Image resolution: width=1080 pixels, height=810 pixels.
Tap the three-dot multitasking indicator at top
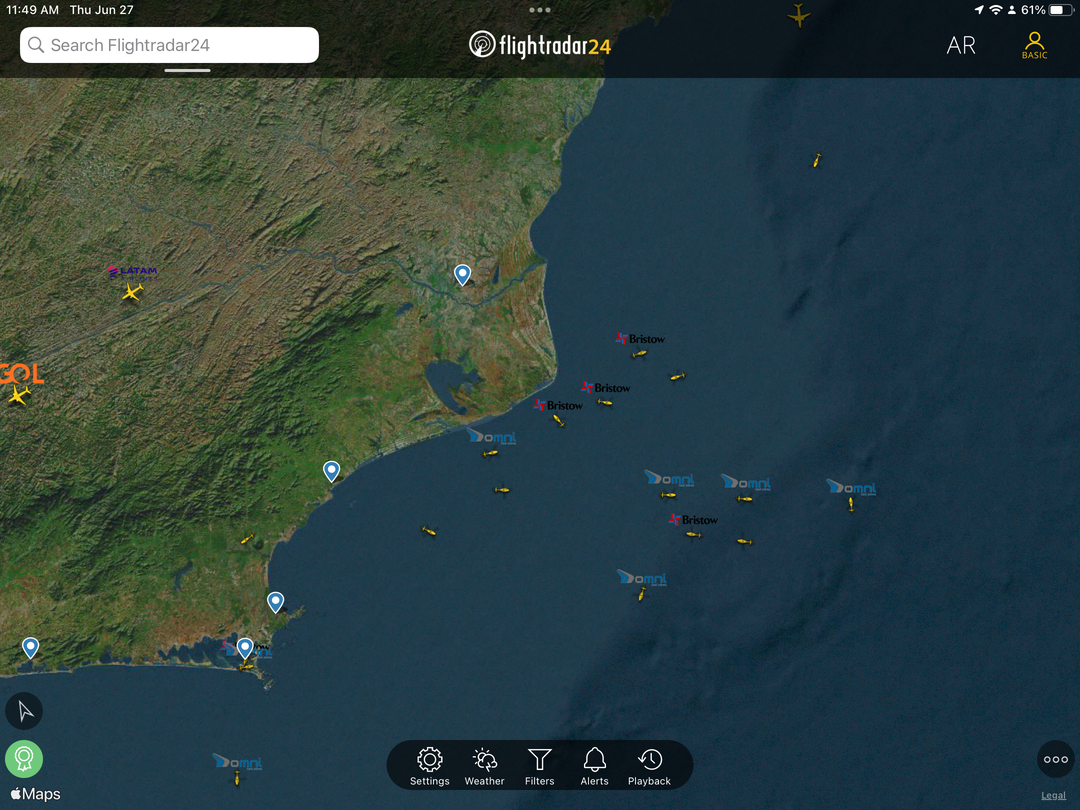pos(539,10)
